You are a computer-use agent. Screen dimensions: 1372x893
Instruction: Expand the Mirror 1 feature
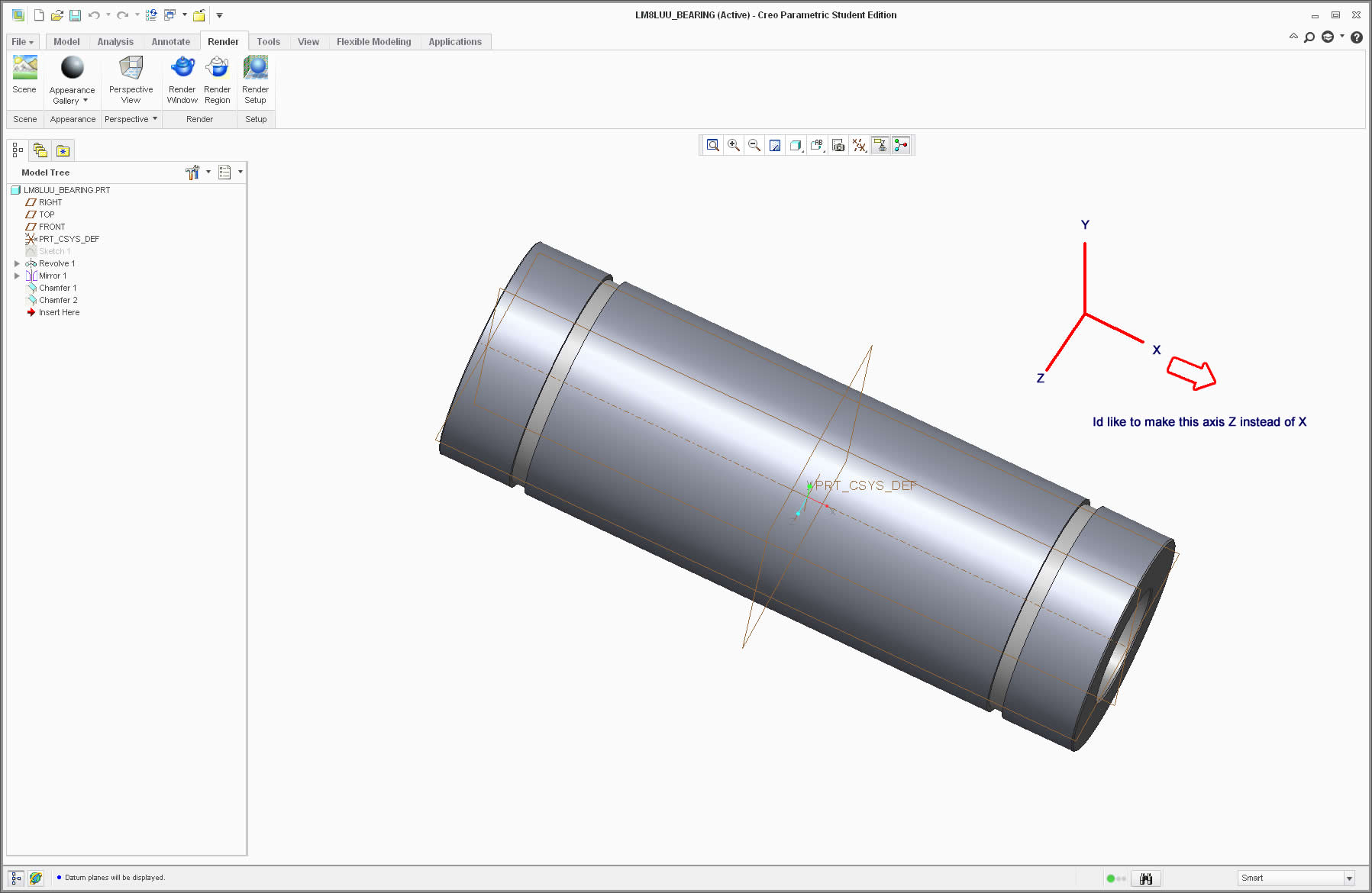pos(17,276)
